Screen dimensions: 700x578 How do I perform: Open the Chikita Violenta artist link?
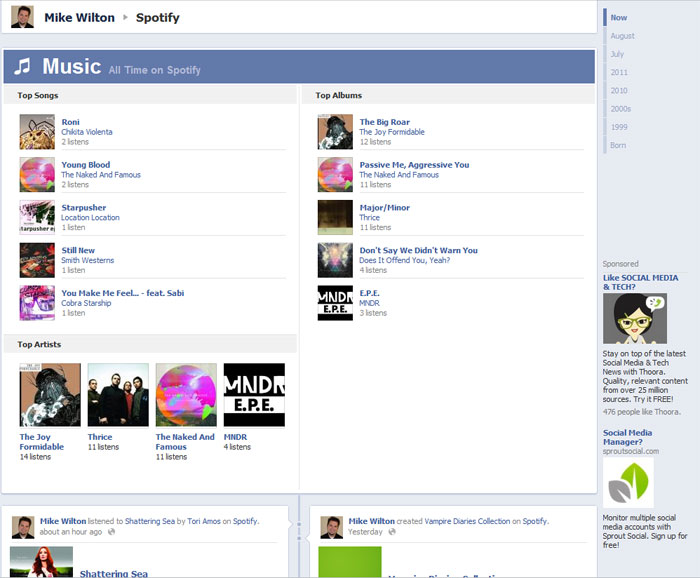pos(87,132)
